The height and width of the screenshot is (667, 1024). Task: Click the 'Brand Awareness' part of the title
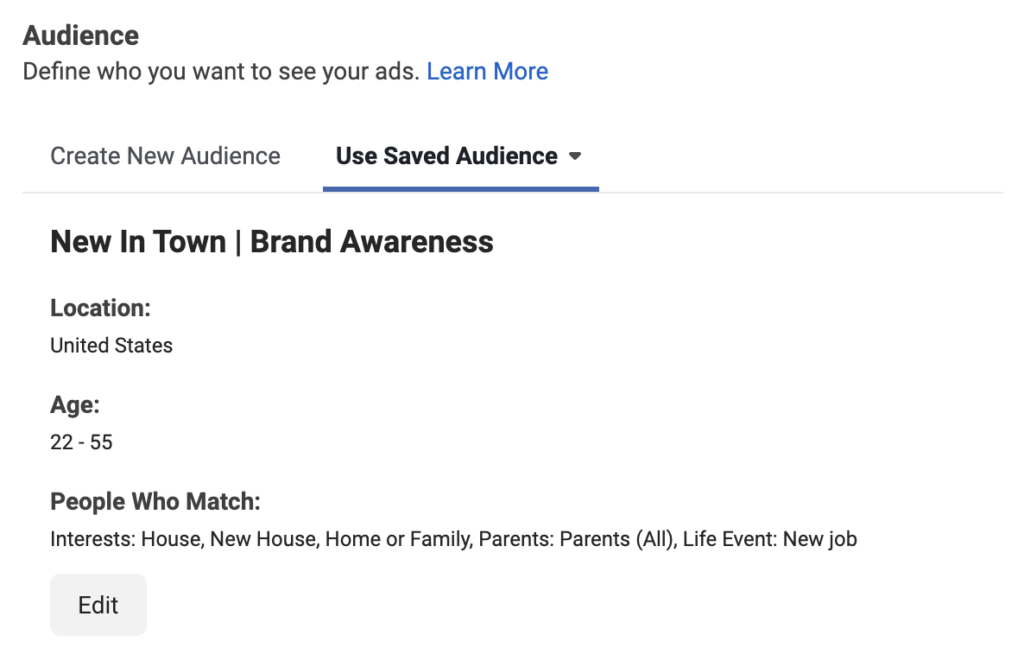372,242
